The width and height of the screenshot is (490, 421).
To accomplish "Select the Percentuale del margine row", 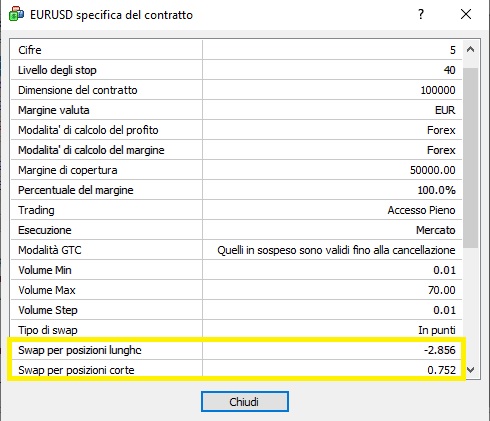I will click(x=237, y=190).
